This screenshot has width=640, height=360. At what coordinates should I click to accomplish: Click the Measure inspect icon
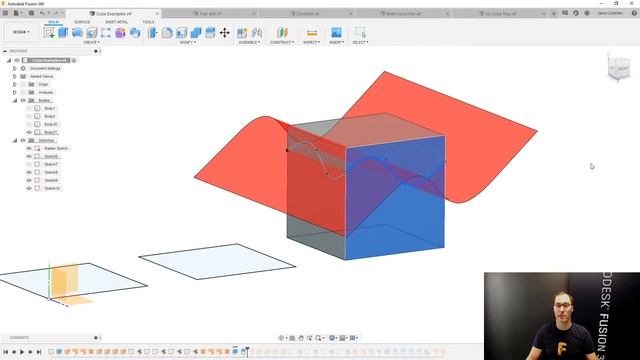312,33
